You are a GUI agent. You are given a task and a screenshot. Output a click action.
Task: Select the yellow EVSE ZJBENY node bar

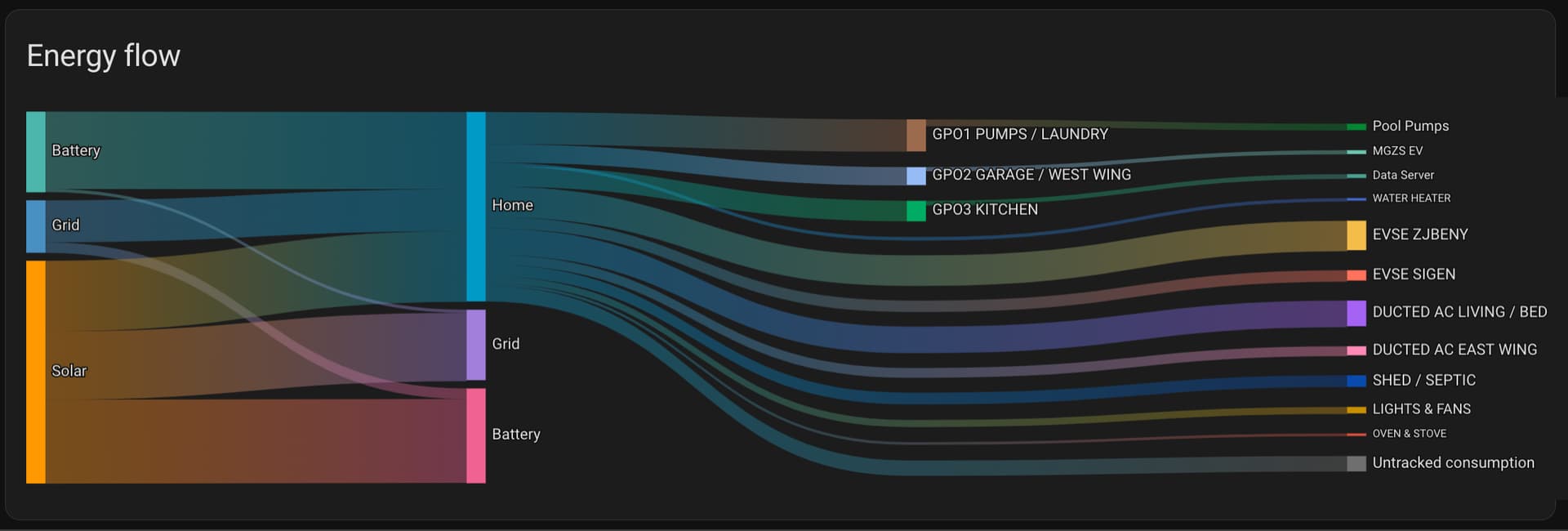(1356, 235)
